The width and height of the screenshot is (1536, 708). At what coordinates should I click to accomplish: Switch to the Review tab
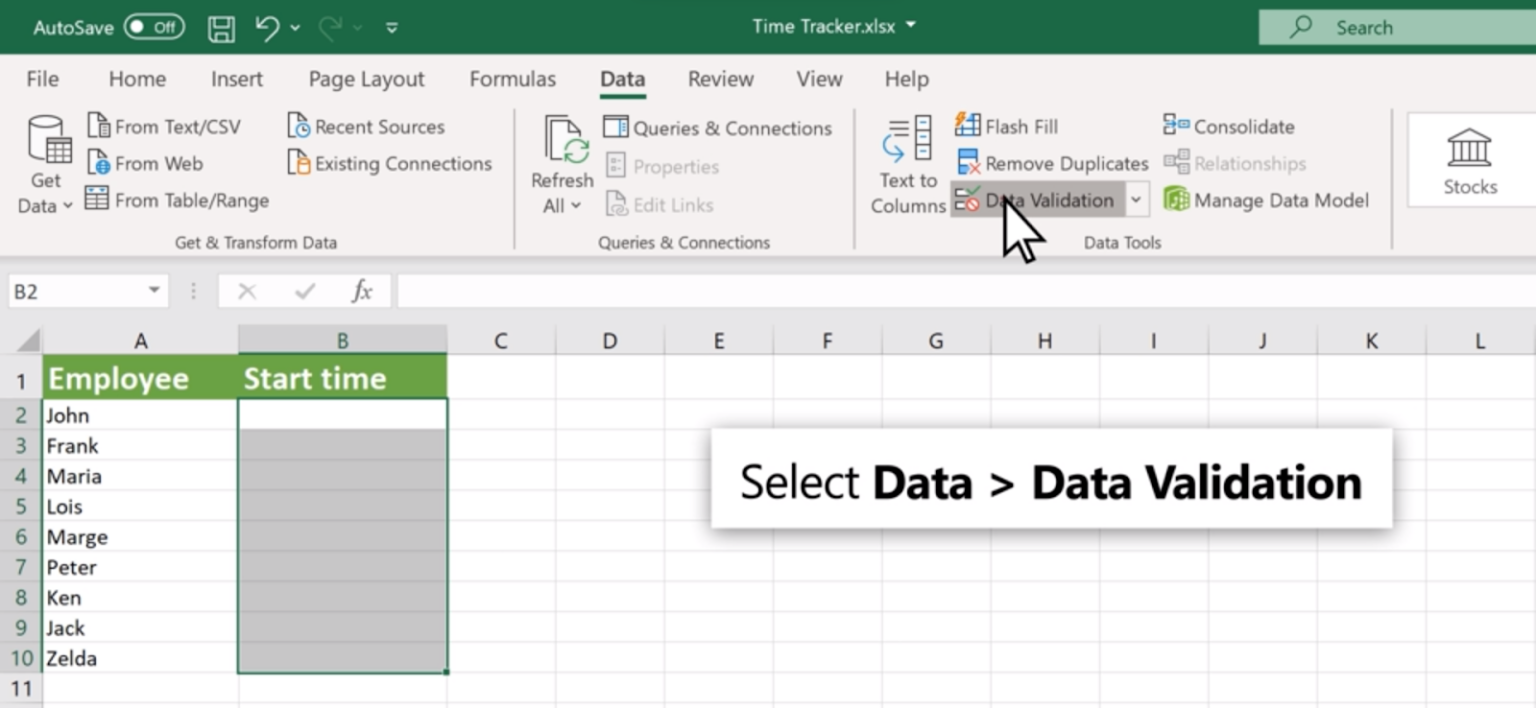click(x=719, y=79)
